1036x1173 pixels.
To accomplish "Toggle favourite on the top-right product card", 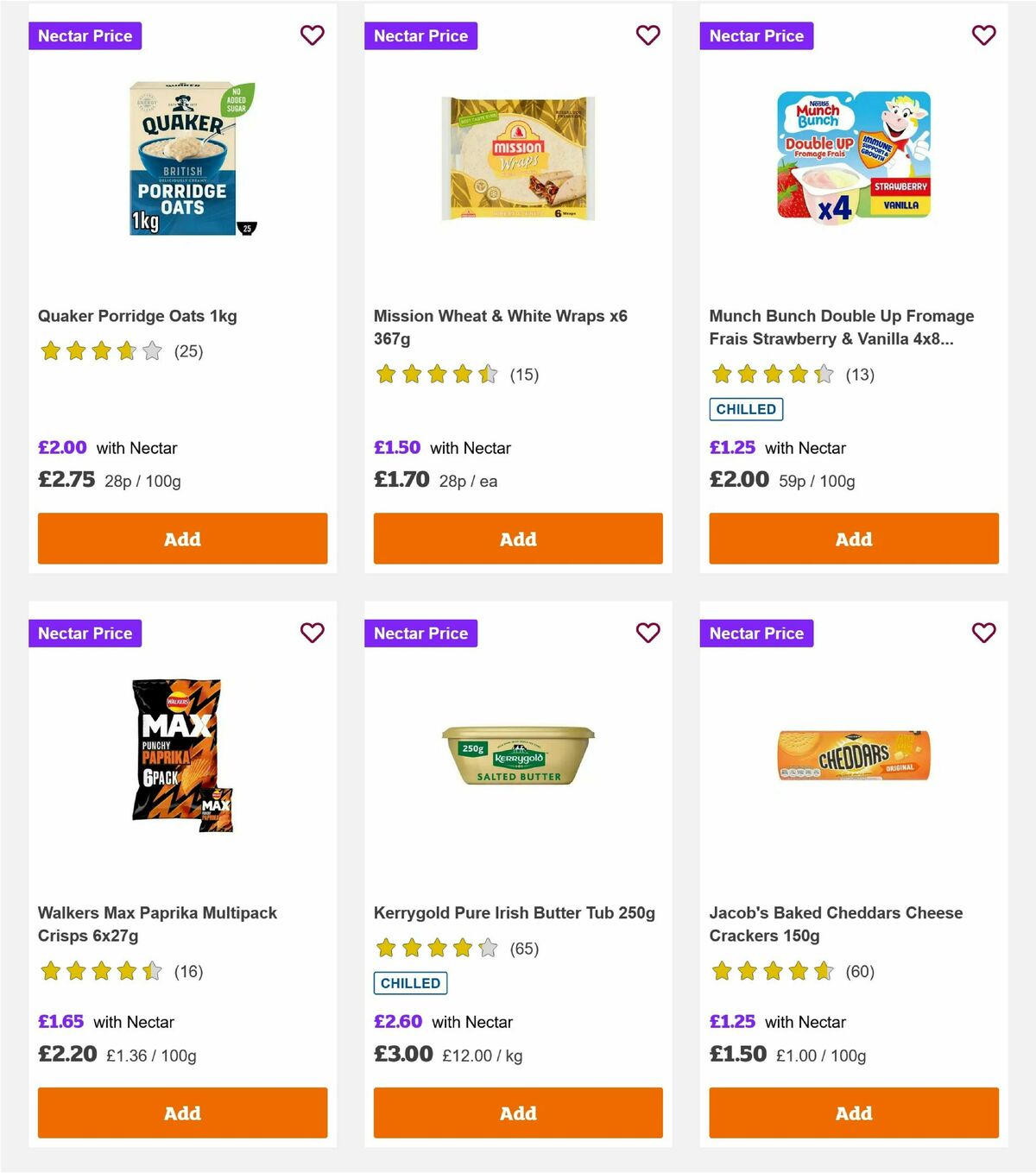I will 983,35.
